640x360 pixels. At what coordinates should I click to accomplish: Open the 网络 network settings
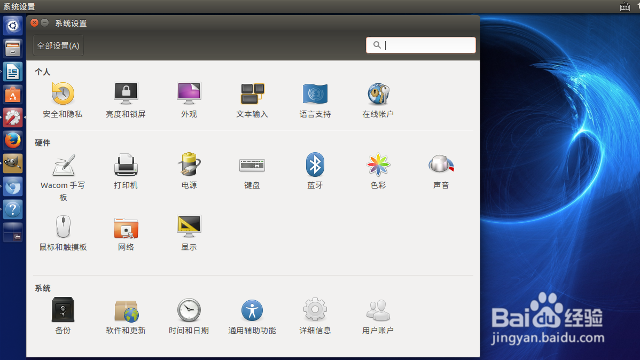coord(126,233)
